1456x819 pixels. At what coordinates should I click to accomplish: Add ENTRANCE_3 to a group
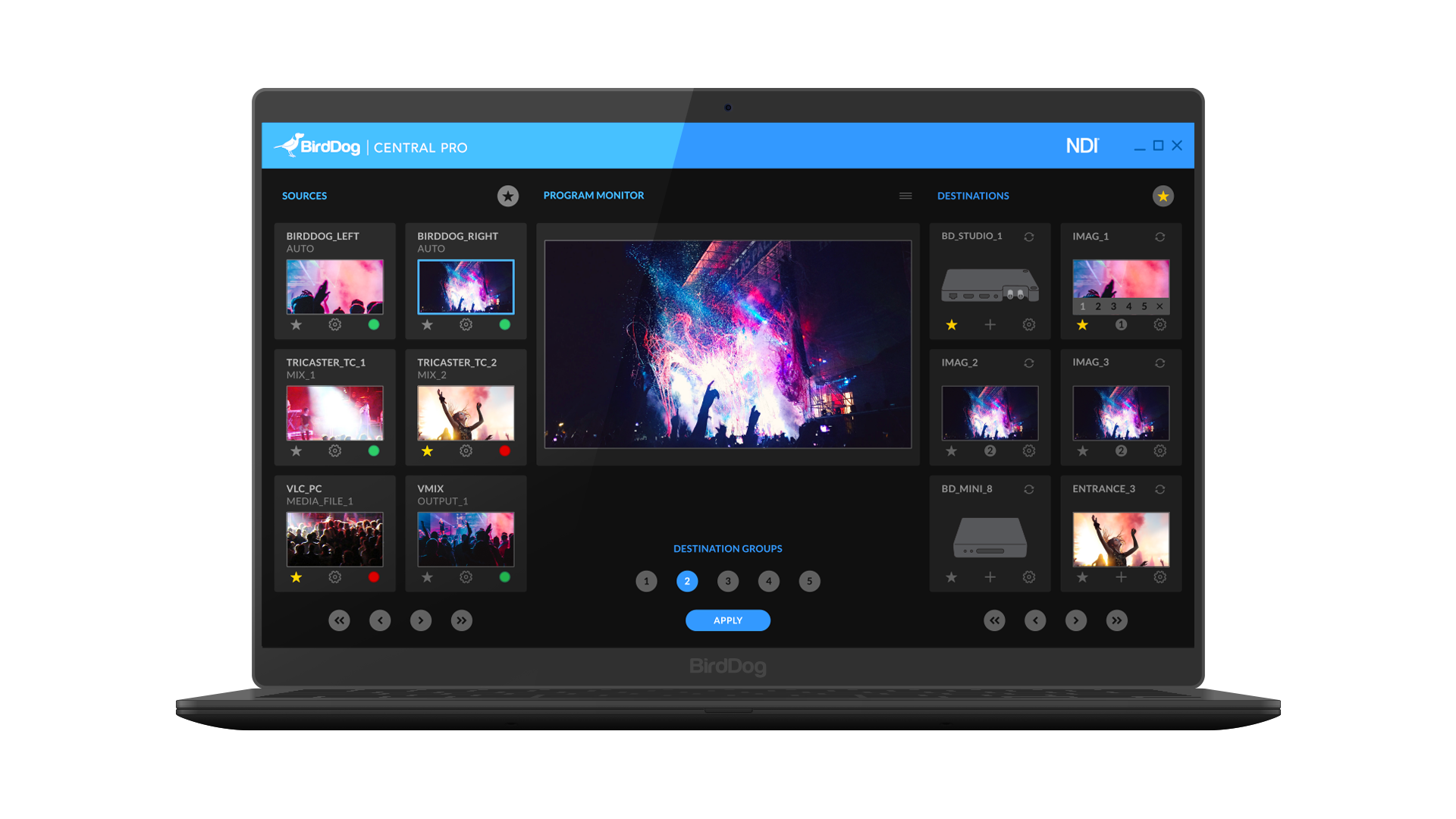(x=1122, y=577)
